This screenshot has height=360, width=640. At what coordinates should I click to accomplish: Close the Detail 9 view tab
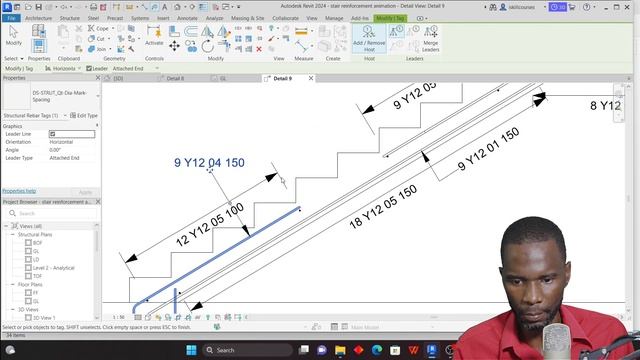pyautogui.click(x=311, y=78)
